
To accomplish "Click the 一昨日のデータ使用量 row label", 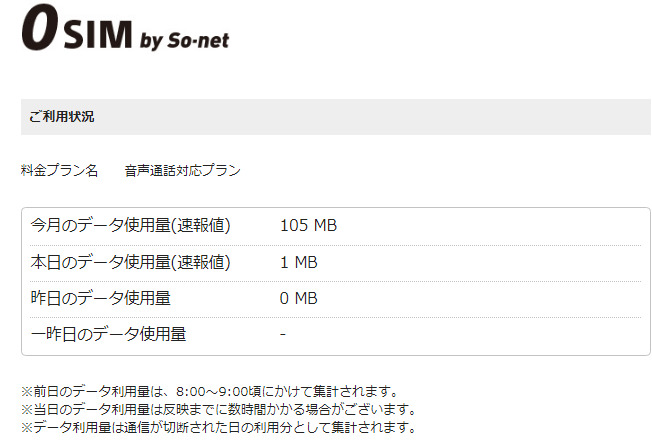I will (109, 334).
